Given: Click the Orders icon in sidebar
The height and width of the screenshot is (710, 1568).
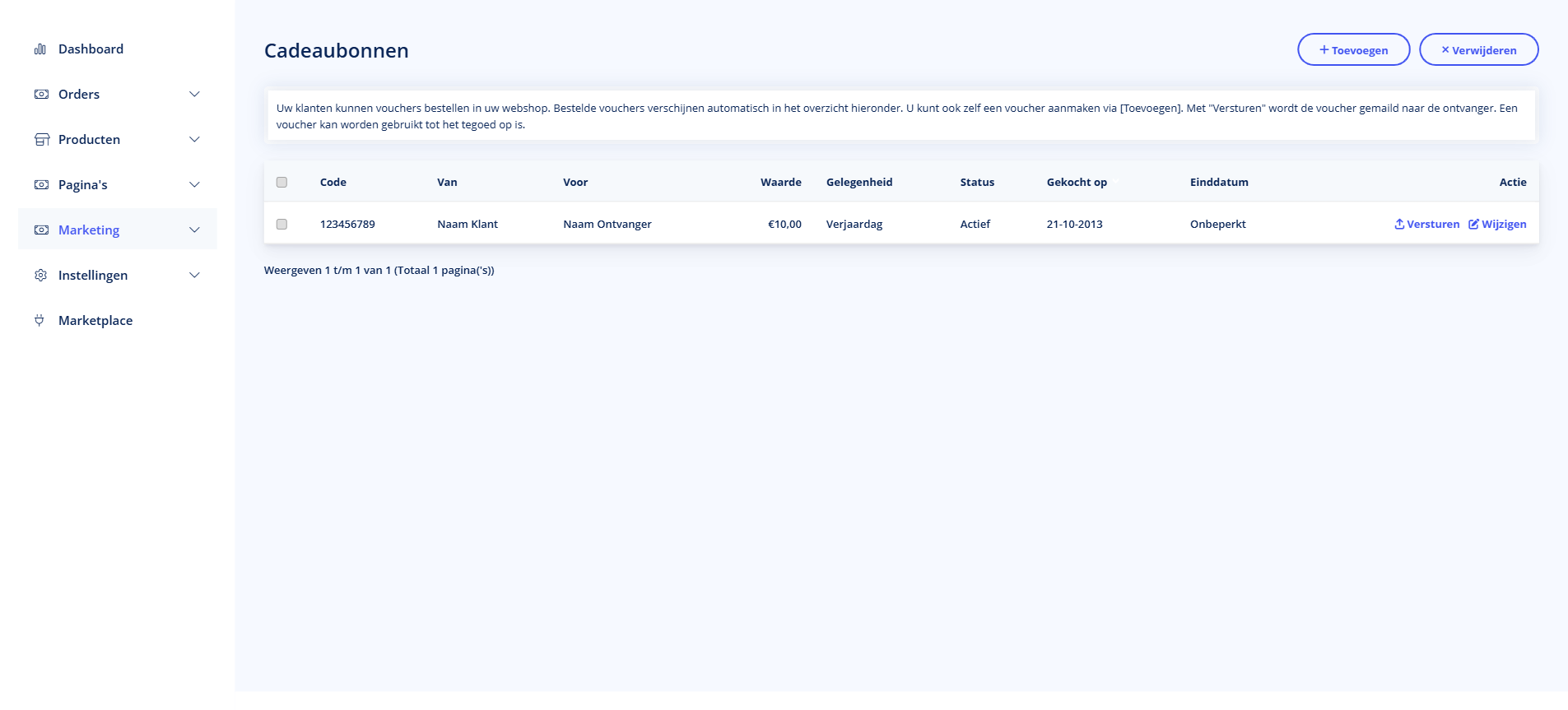Looking at the screenshot, I should click(x=41, y=95).
